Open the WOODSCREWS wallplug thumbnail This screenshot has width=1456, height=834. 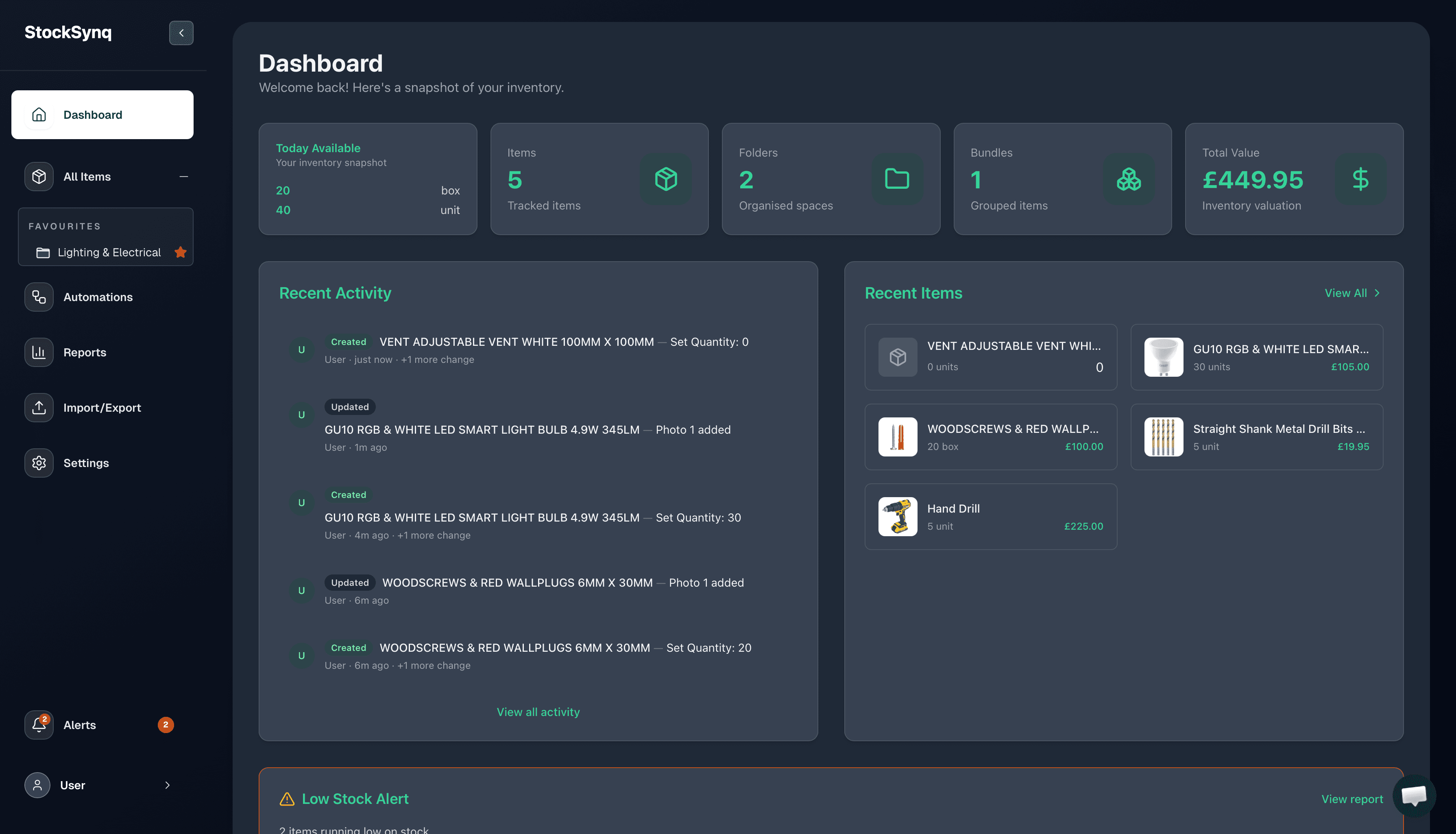coord(898,437)
